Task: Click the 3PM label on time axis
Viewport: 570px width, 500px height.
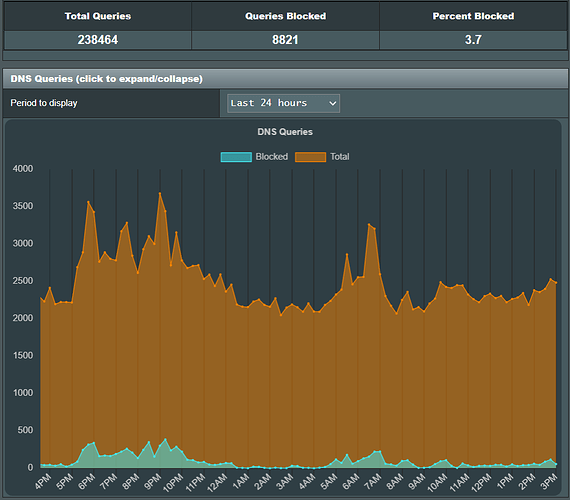Action: 549,482
